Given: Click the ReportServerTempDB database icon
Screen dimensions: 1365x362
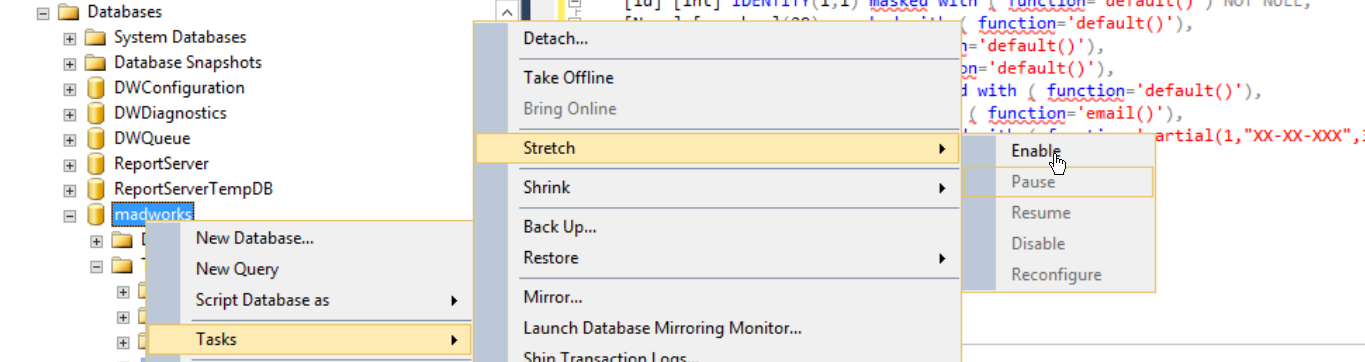Looking at the screenshot, I should [96, 189].
